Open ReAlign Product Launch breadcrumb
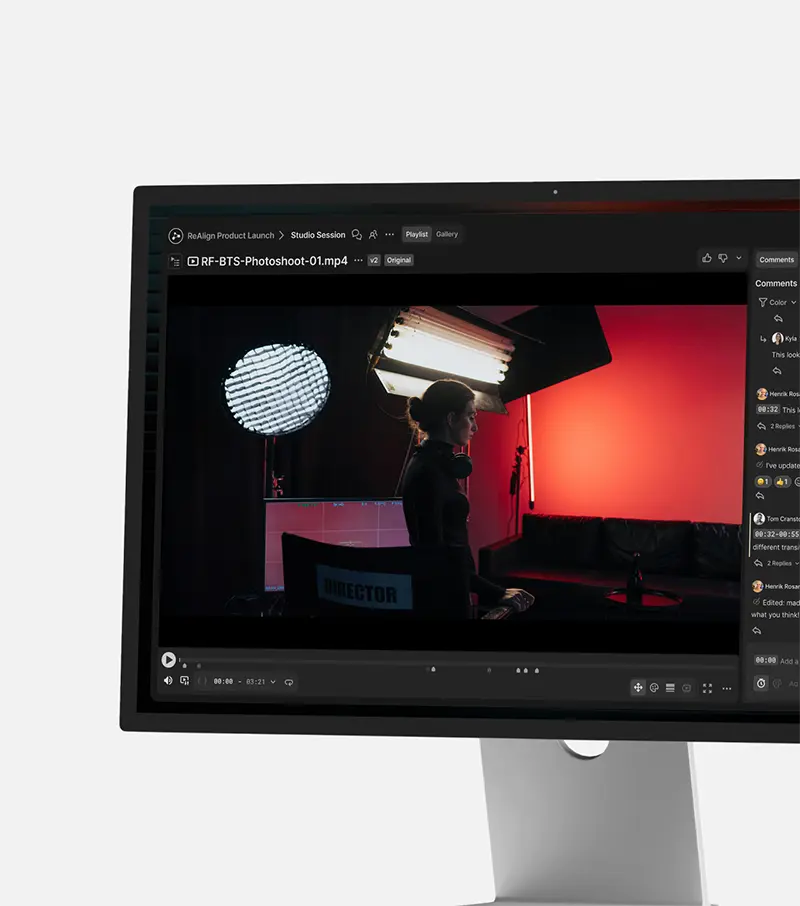The image size is (800, 906). pos(230,236)
